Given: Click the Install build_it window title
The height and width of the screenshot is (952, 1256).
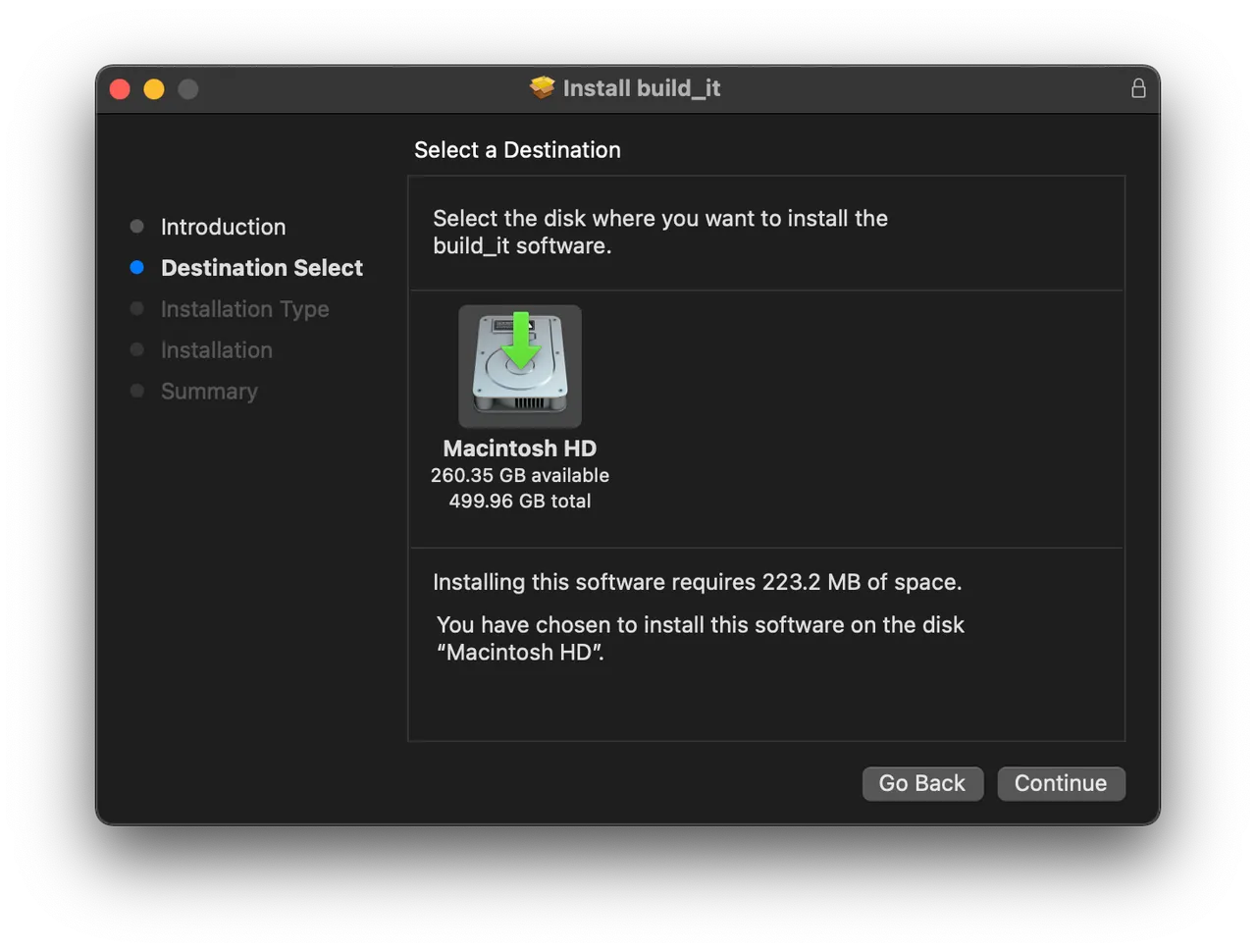Looking at the screenshot, I should pos(641,87).
